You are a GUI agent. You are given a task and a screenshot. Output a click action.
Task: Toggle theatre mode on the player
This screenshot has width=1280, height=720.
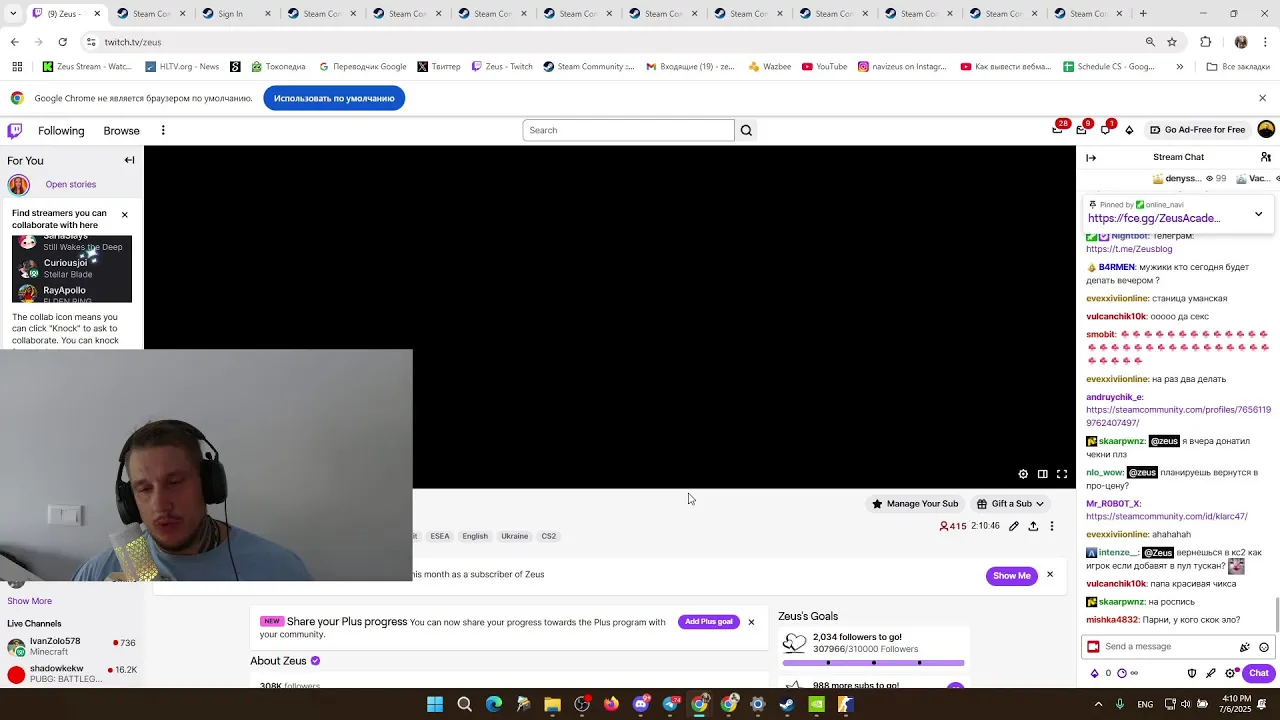[x=1042, y=474]
